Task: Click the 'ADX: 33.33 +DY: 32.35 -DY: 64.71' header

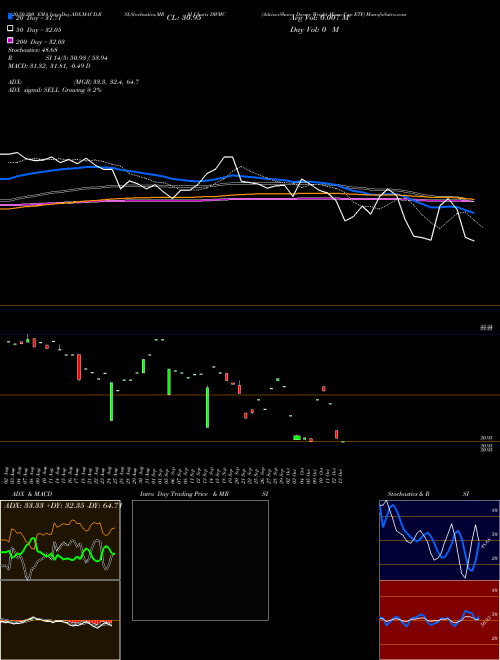Action: coord(63,505)
